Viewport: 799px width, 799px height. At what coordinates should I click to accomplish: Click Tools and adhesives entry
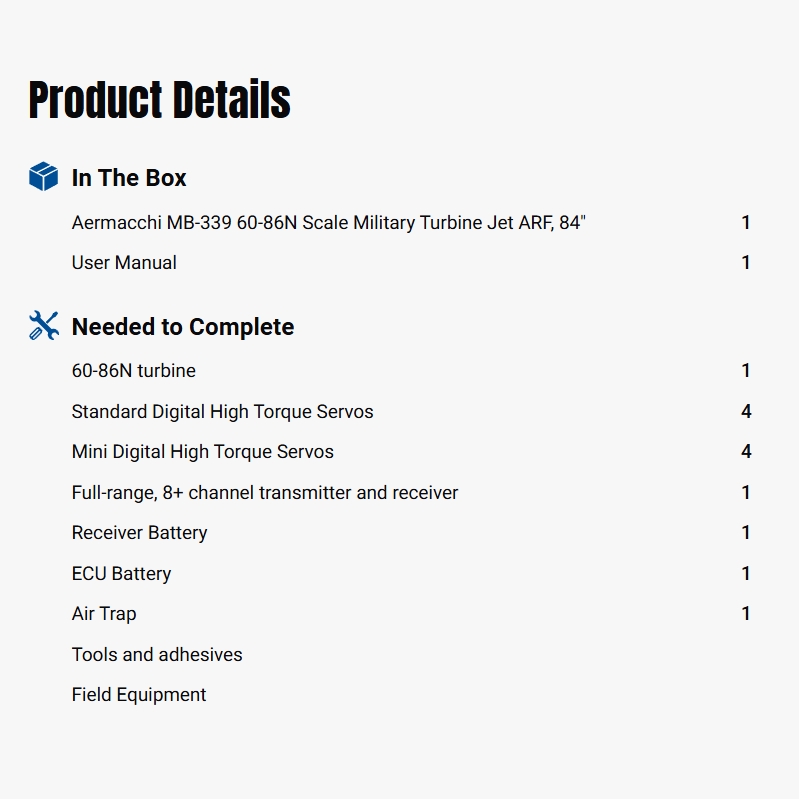tap(157, 655)
